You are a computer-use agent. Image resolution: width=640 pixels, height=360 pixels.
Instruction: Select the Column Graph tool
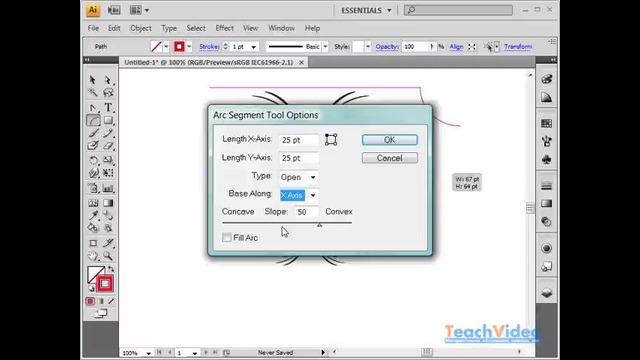click(108, 188)
